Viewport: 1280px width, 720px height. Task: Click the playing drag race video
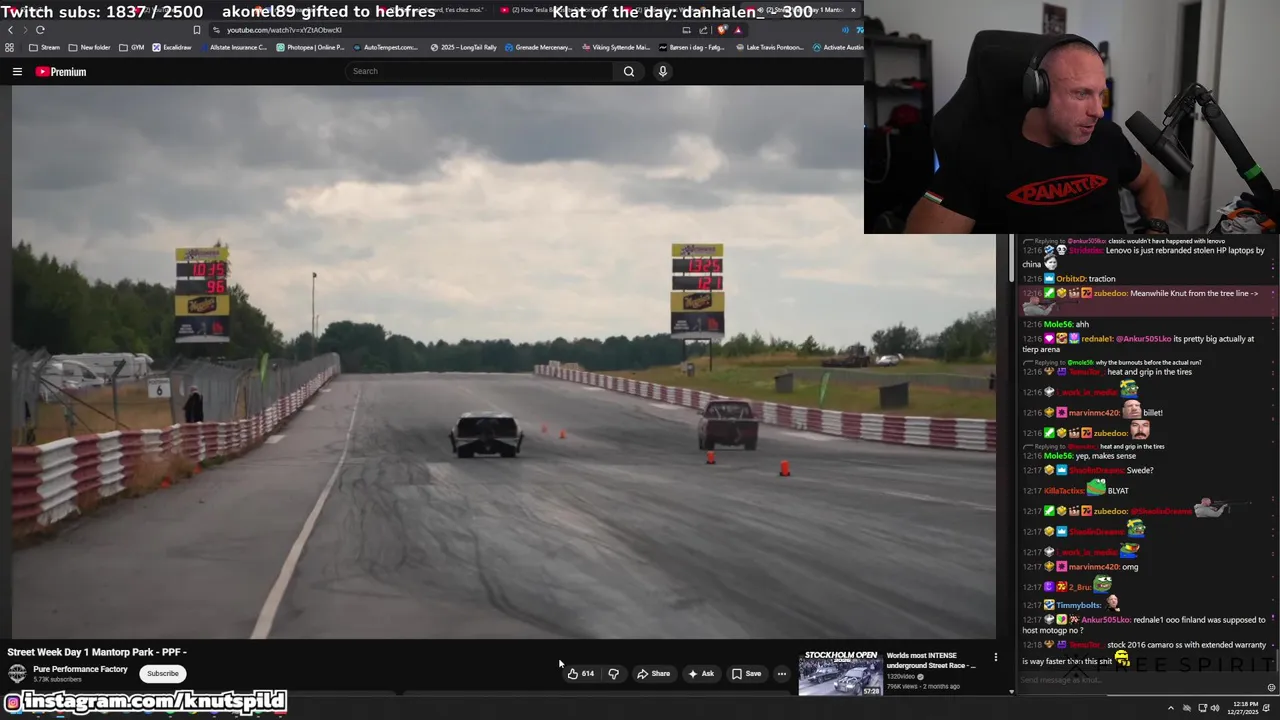[504, 362]
